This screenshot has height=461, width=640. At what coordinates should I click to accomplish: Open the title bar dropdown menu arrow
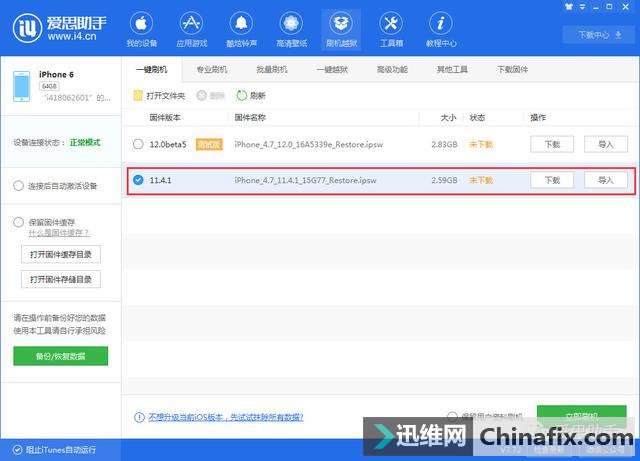[582, 7]
